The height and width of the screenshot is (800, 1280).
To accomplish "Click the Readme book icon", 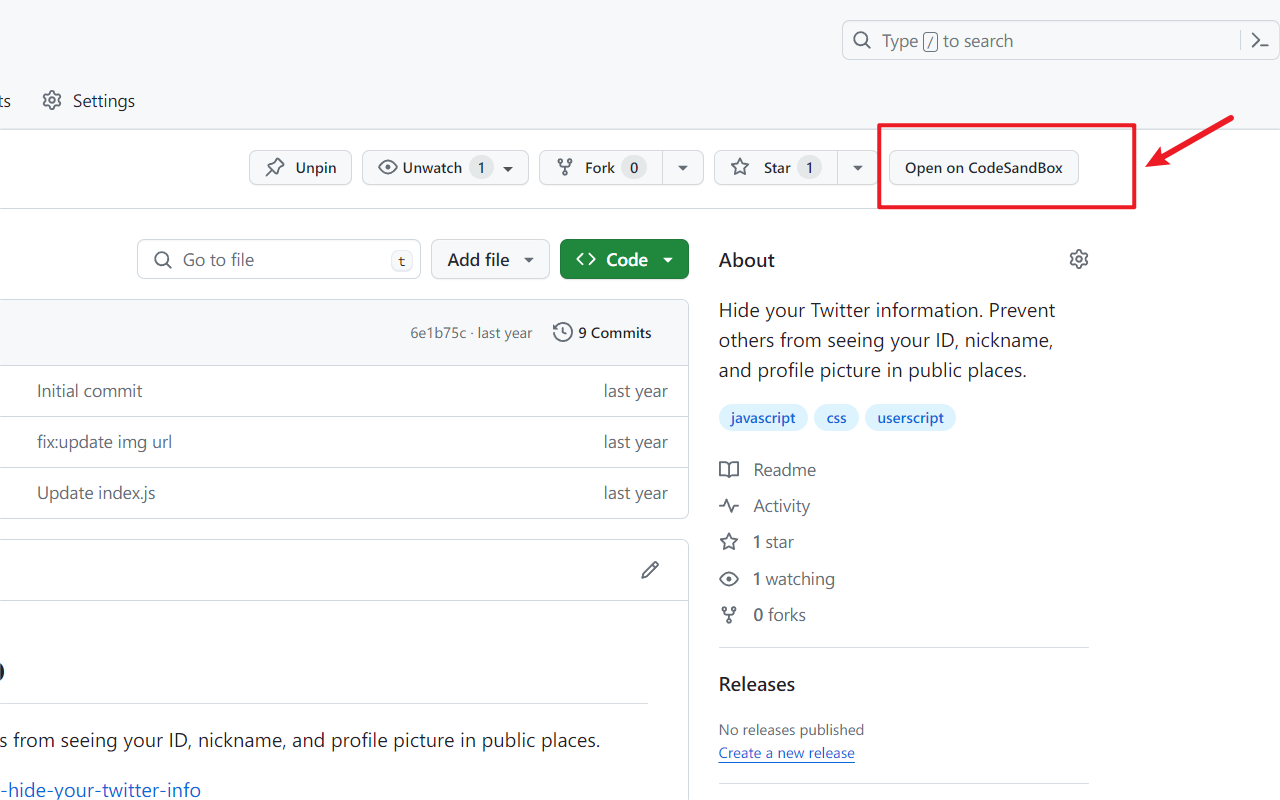I will [x=729, y=470].
